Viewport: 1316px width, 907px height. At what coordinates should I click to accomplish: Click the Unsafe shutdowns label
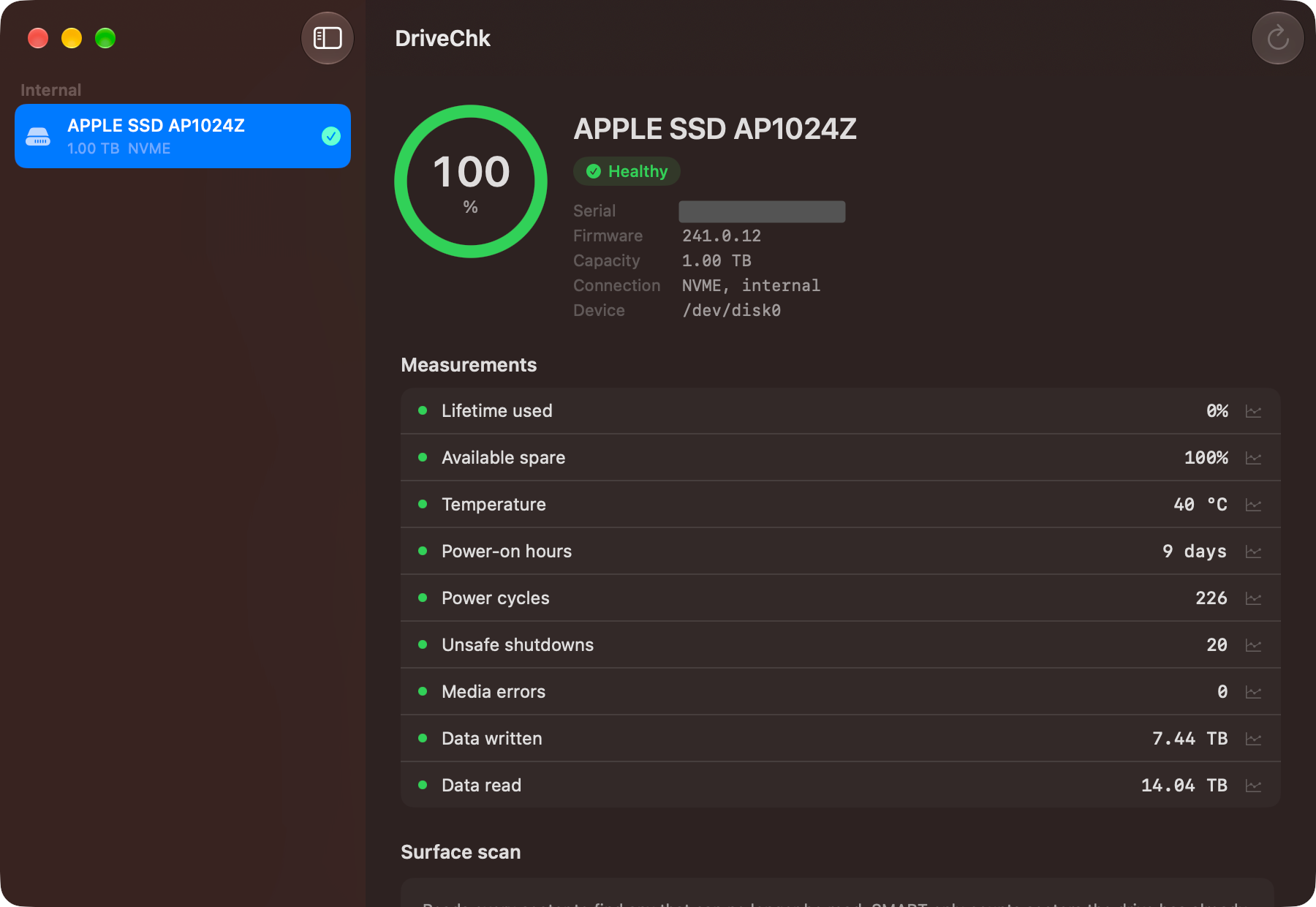[x=518, y=645]
